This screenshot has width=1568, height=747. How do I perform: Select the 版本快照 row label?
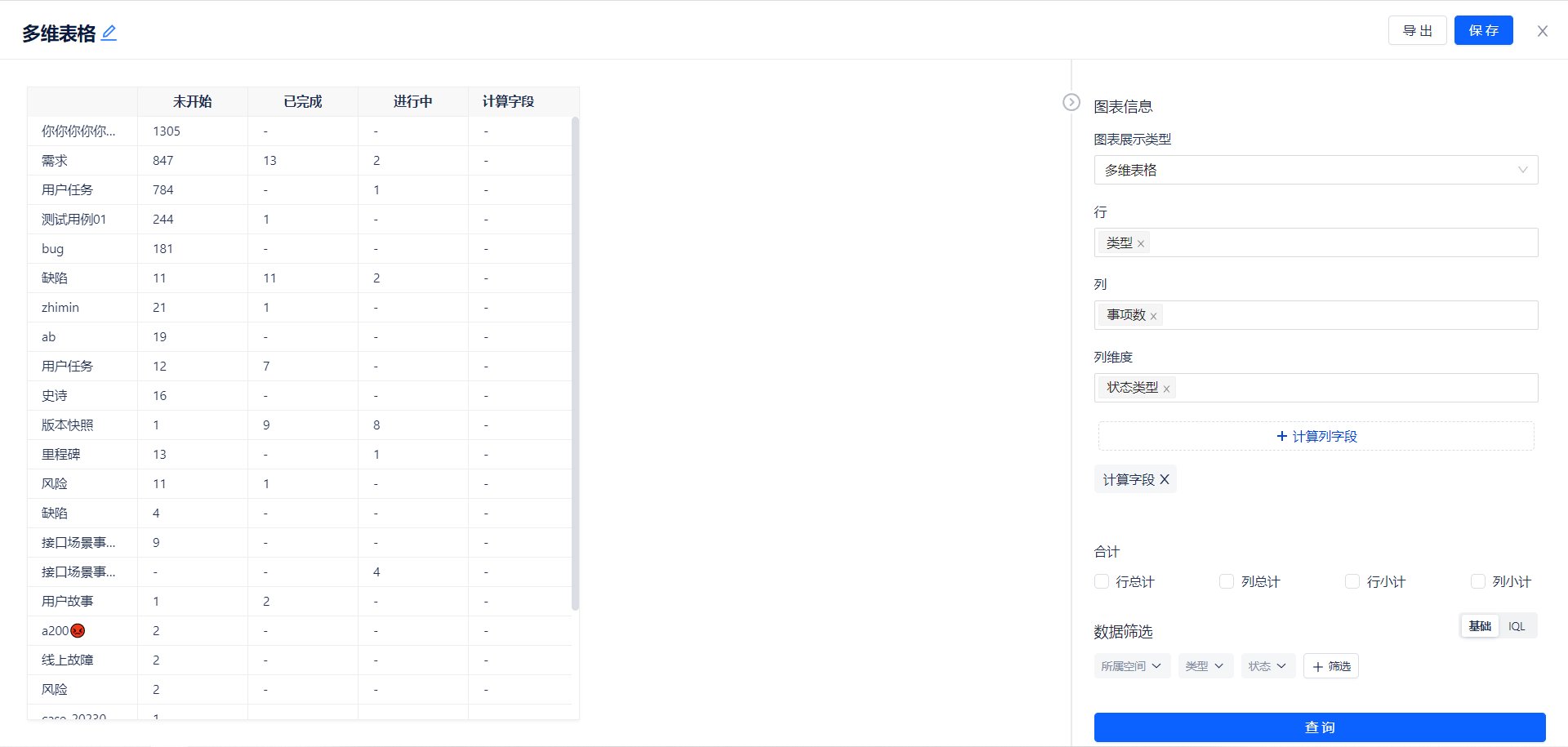[x=68, y=425]
